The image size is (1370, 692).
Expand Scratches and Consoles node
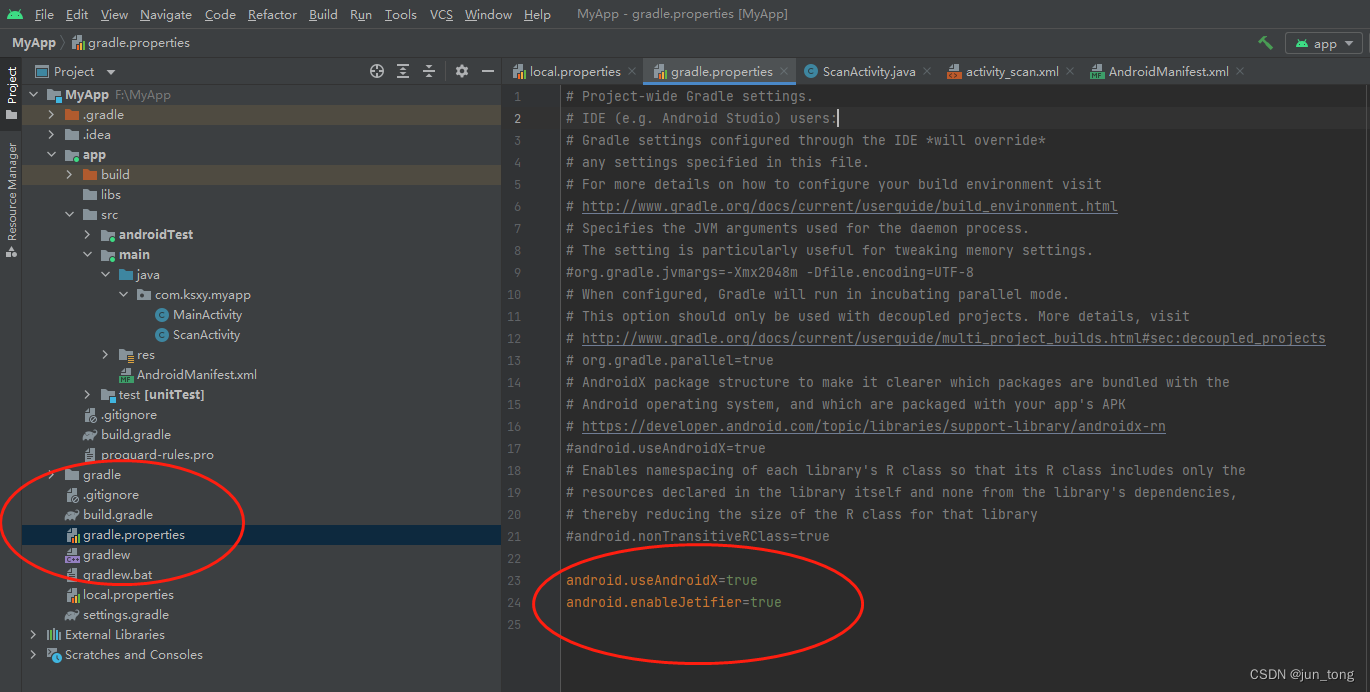coord(33,655)
